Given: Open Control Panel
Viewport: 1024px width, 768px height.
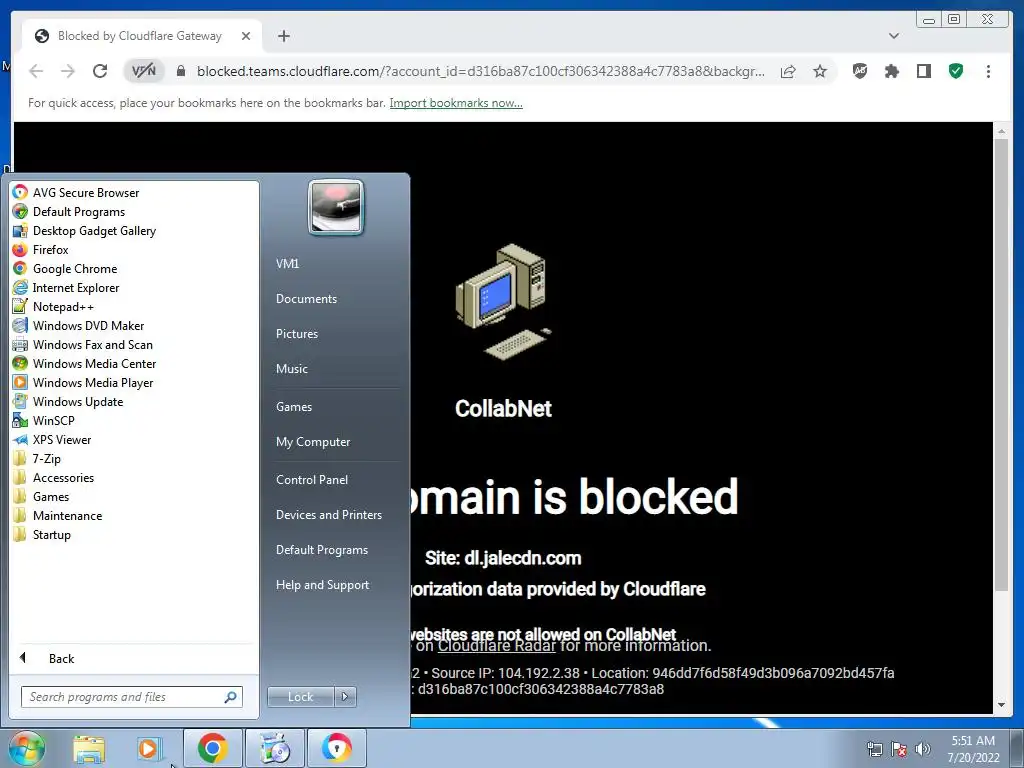Looking at the screenshot, I should tap(312, 480).
